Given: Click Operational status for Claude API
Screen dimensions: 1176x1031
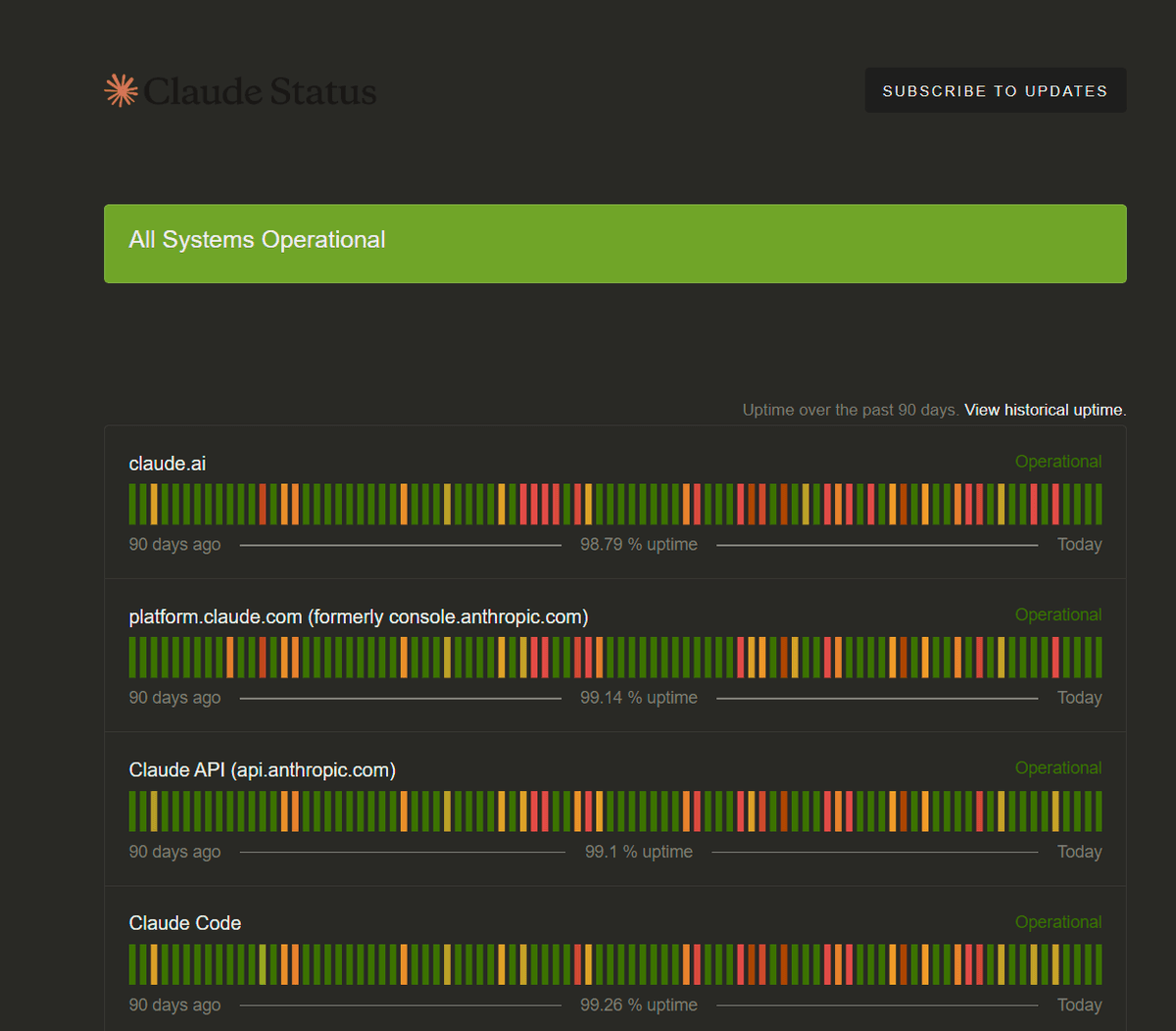Looking at the screenshot, I should (1057, 767).
